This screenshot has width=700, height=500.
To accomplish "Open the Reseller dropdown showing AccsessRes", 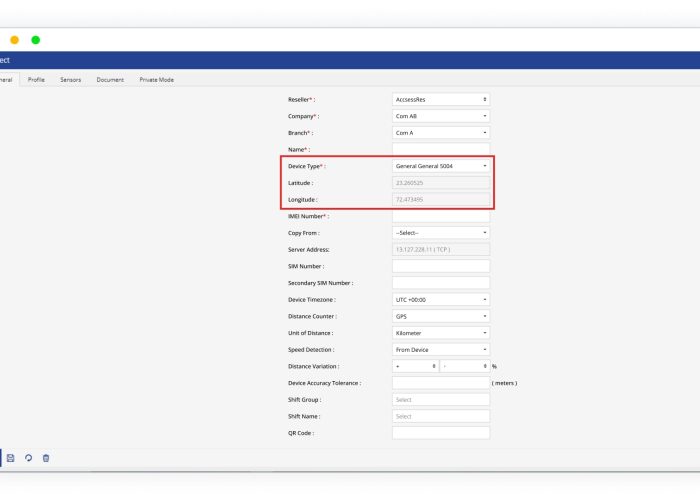I will pyautogui.click(x=441, y=99).
